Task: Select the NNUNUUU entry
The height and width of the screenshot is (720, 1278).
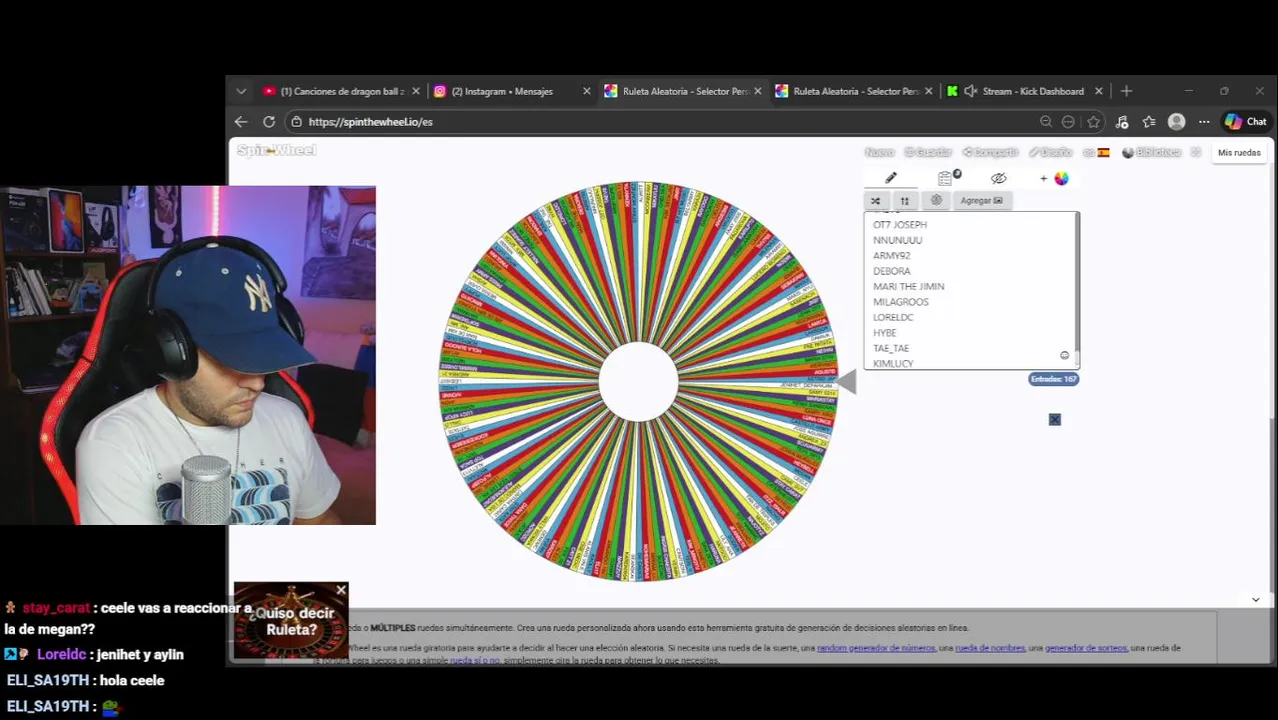Action: [x=897, y=240]
